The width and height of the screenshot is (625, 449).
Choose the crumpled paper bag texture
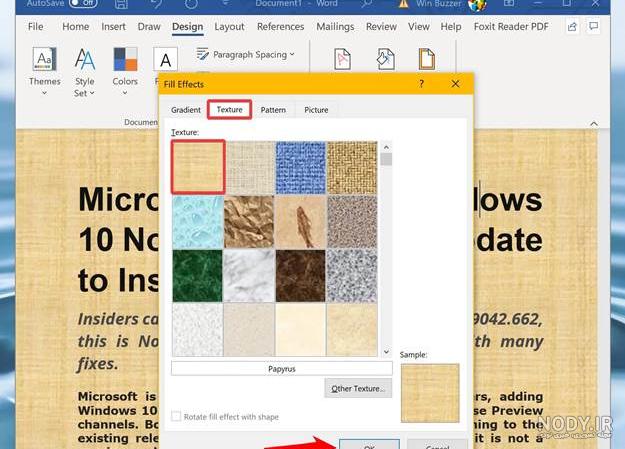tap(249, 222)
